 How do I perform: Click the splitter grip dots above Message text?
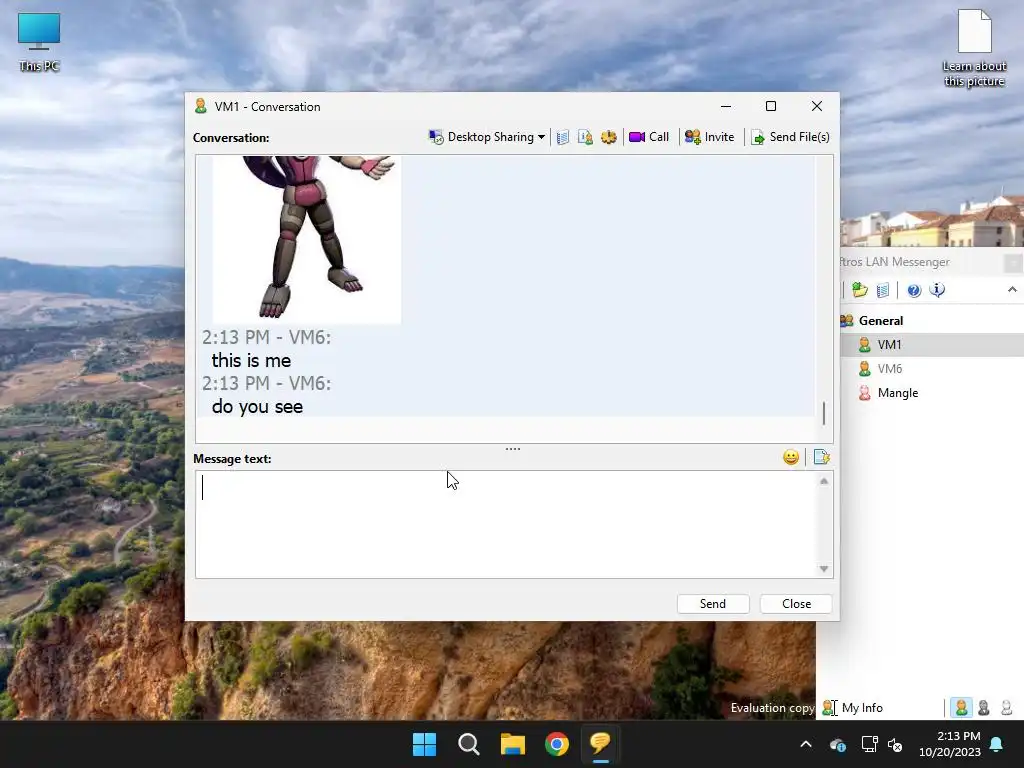[x=513, y=449]
